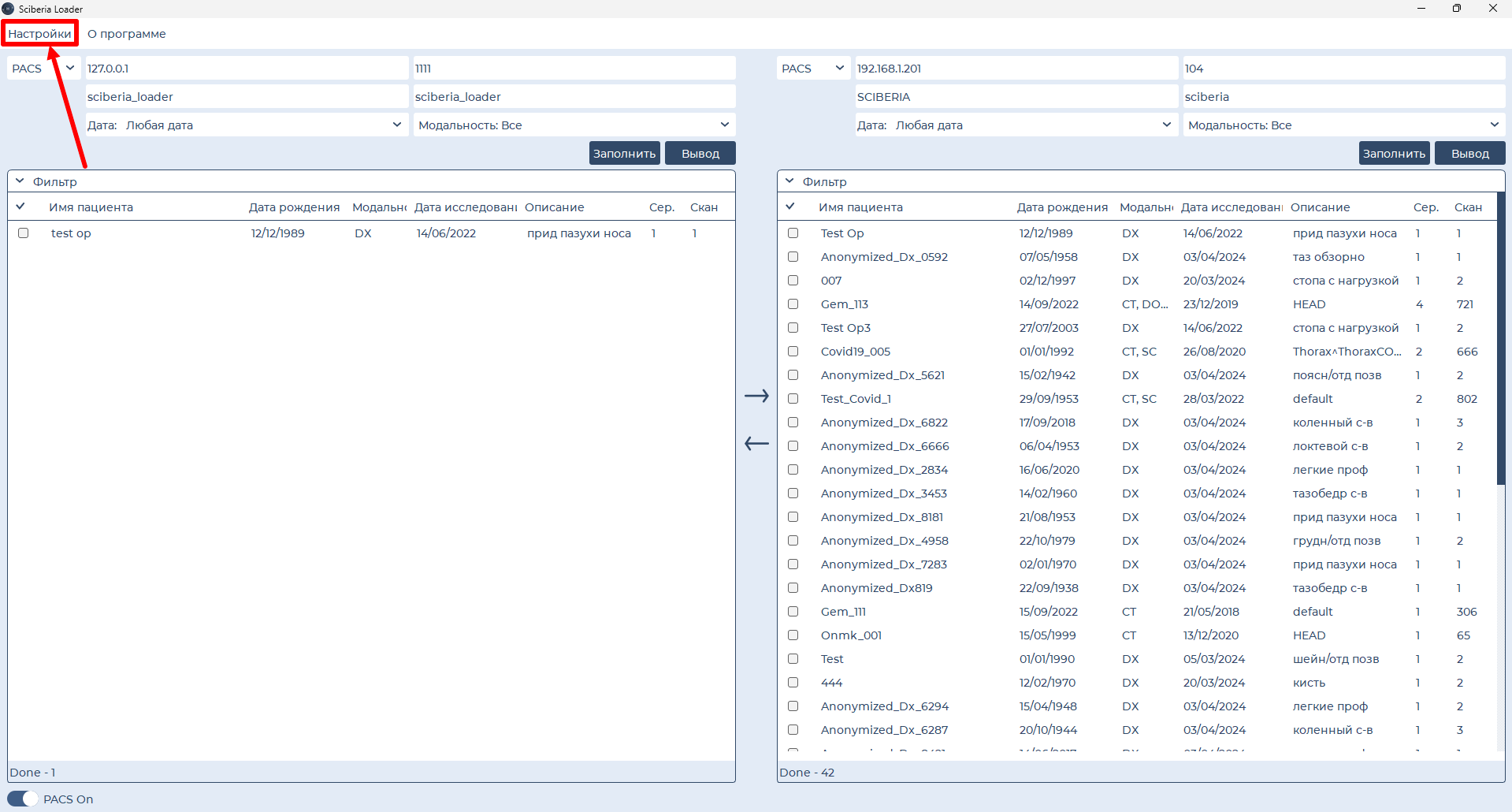Image resolution: width=1512 pixels, height=812 pixels.
Task: Click the left Заполнить button
Action: pyautogui.click(x=624, y=153)
